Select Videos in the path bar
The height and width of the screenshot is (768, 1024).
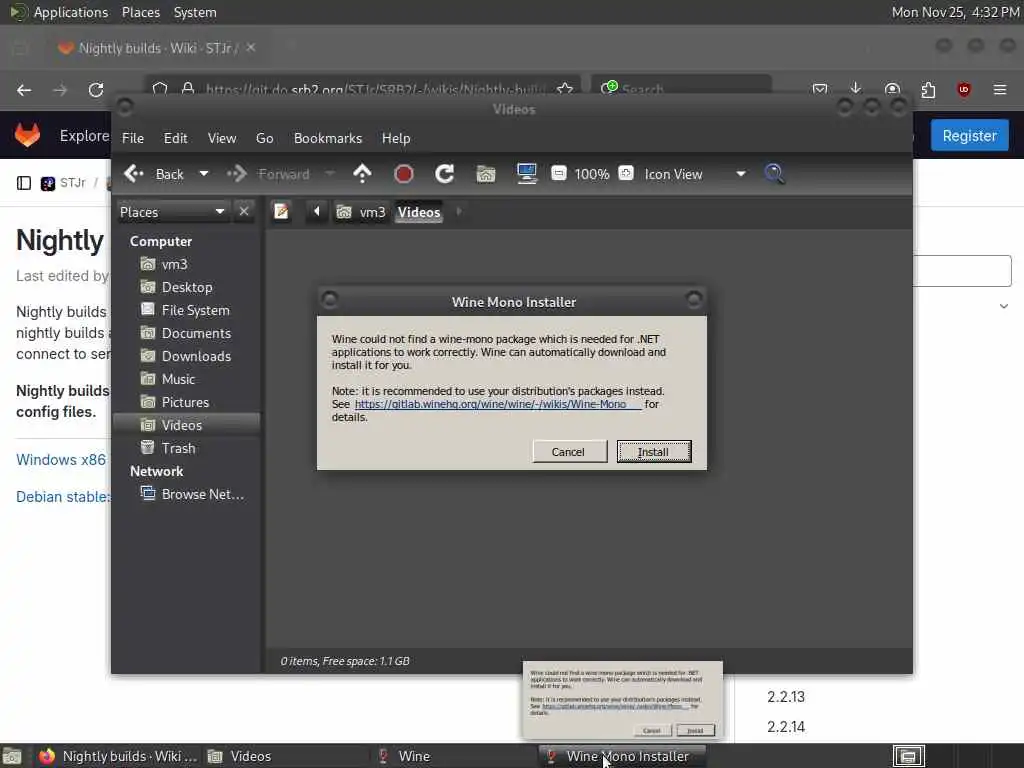click(419, 212)
